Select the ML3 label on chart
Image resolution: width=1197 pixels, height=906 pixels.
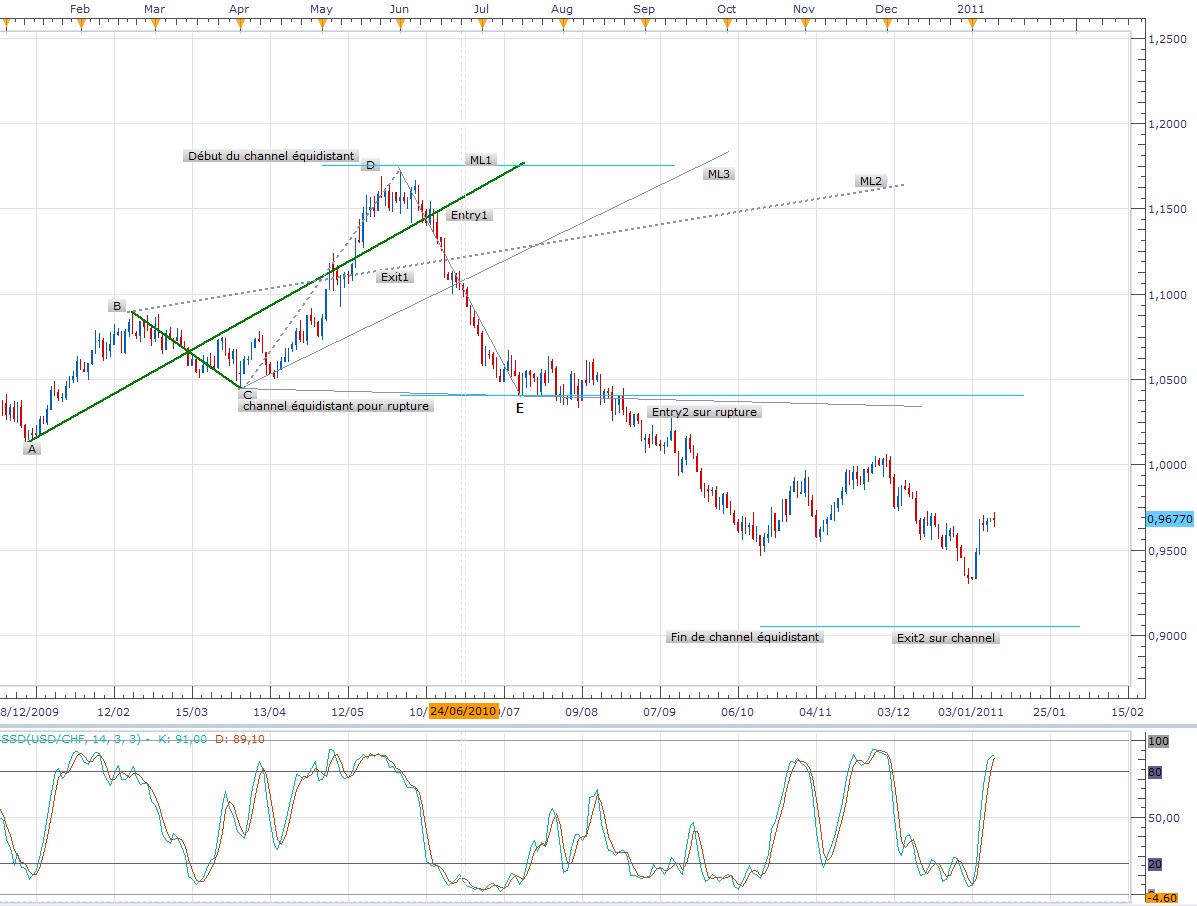(x=718, y=174)
